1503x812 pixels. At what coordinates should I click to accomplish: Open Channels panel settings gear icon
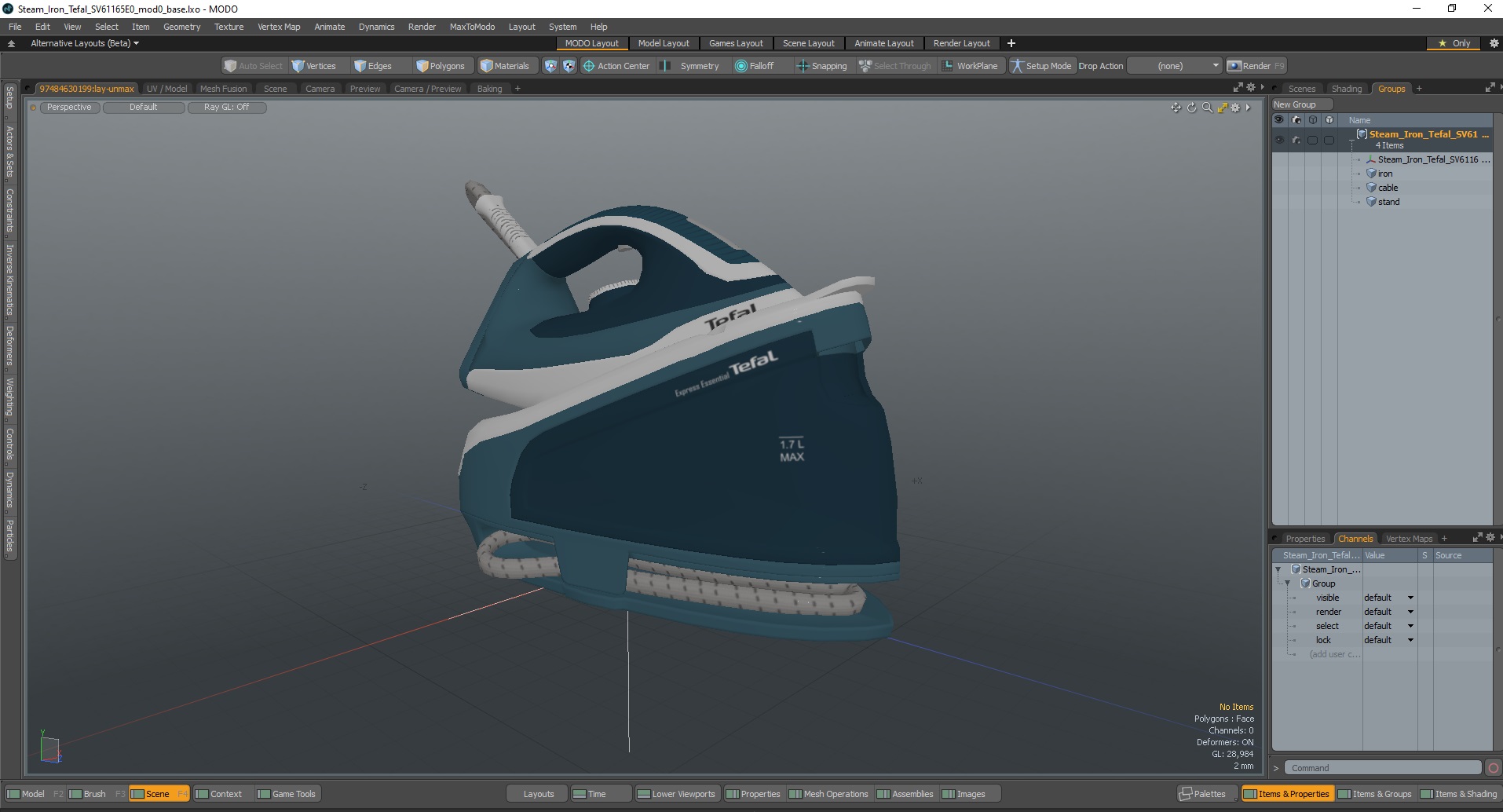[1490, 538]
